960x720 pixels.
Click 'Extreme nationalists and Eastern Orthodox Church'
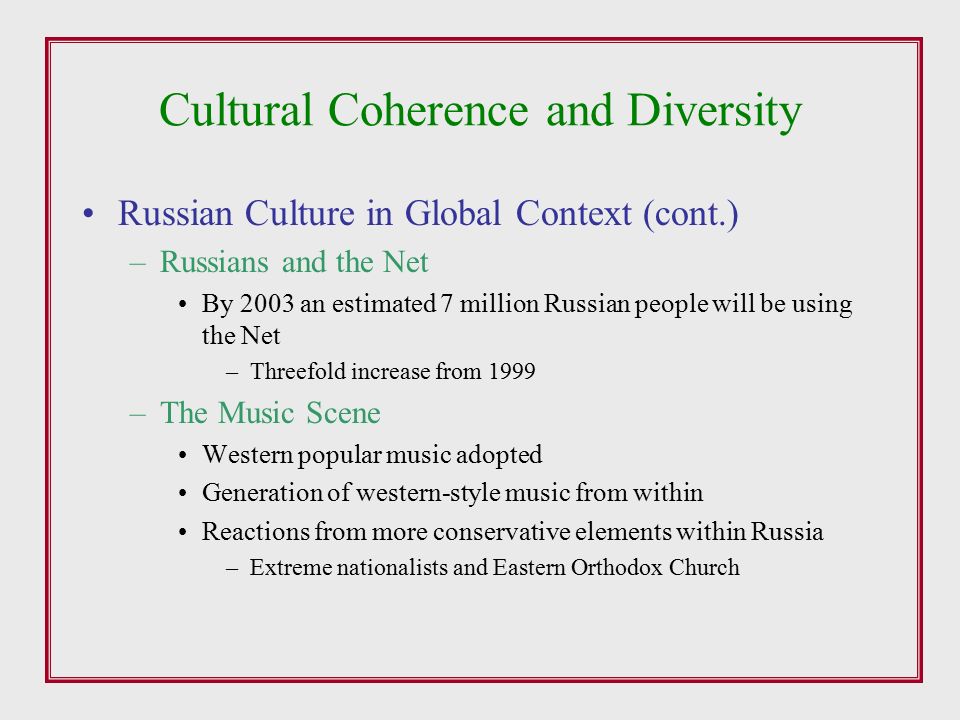[494, 567]
